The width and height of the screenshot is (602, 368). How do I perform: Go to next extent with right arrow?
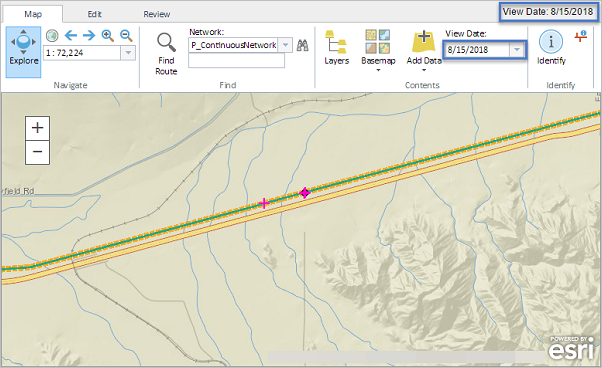89,36
